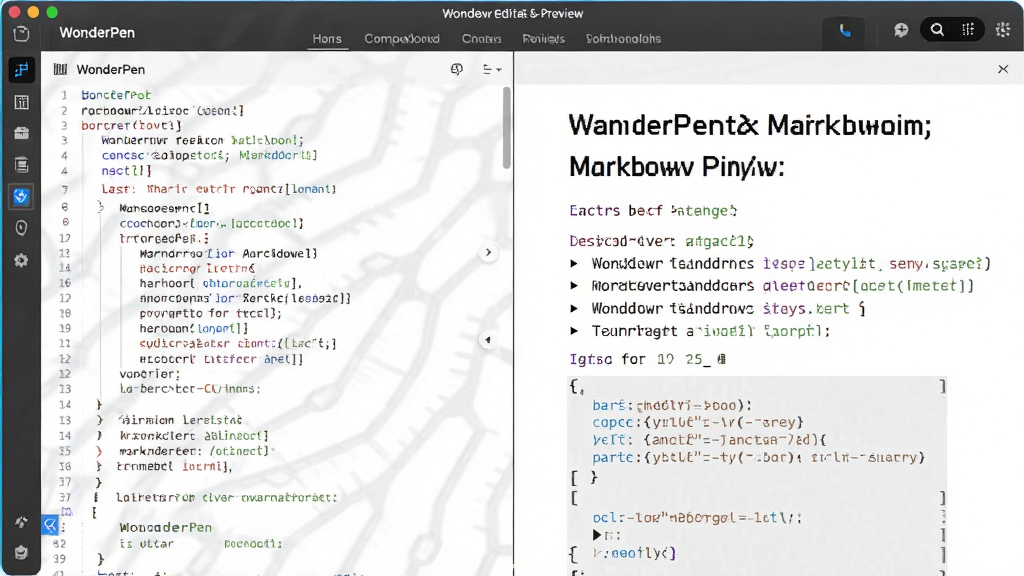Close the preview panel with the X
The width and height of the screenshot is (1024, 576).
click(1003, 69)
